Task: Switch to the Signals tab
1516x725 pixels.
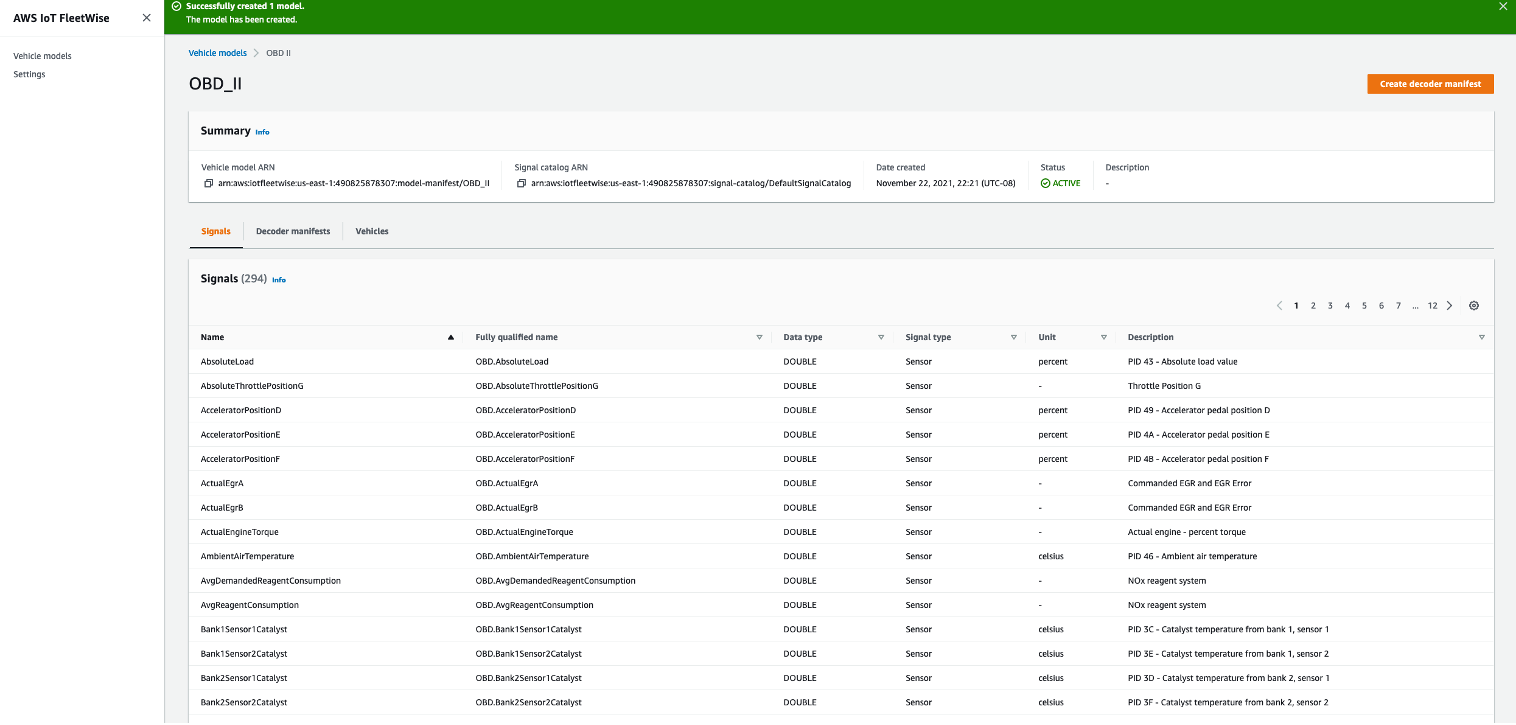Action: [x=216, y=232]
